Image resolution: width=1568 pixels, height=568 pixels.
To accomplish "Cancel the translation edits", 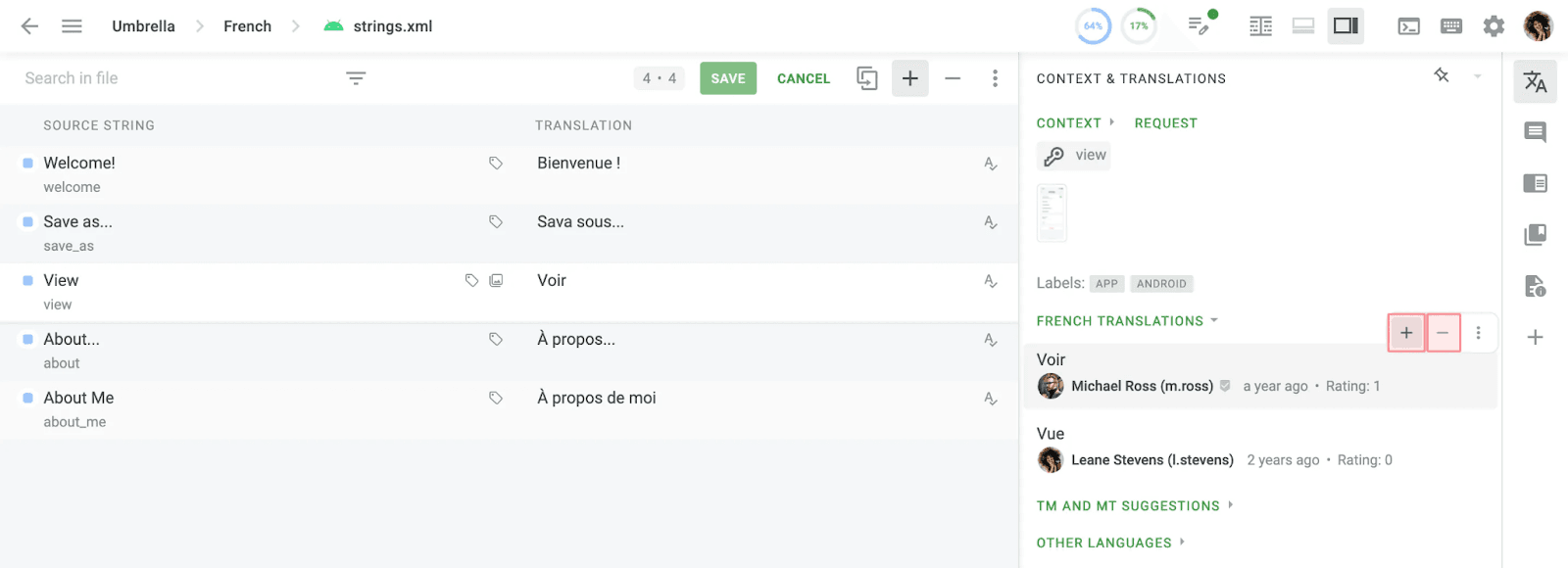I will click(x=804, y=78).
